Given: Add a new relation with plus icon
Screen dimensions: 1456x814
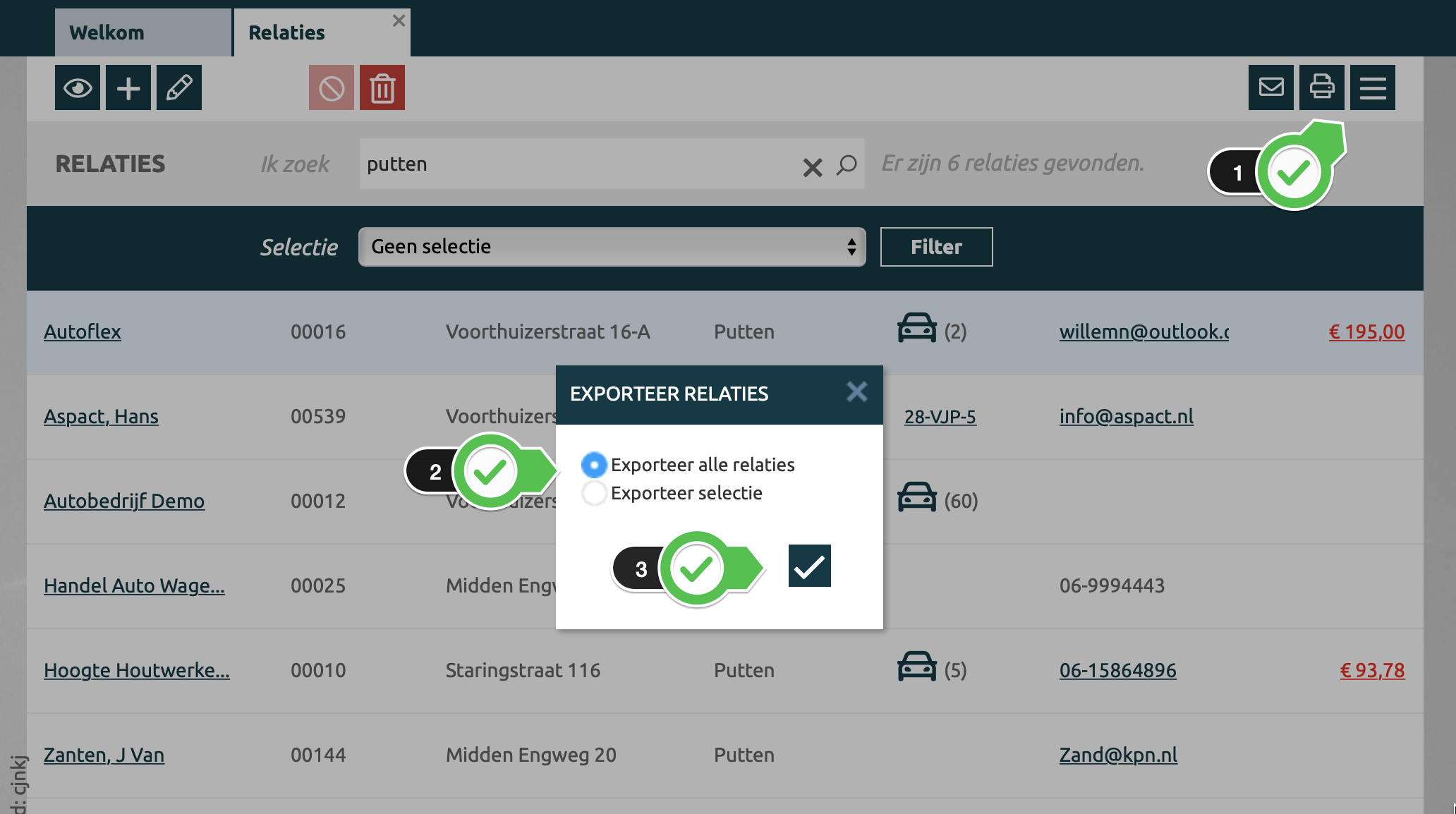Looking at the screenshot, I should (128, 88).
